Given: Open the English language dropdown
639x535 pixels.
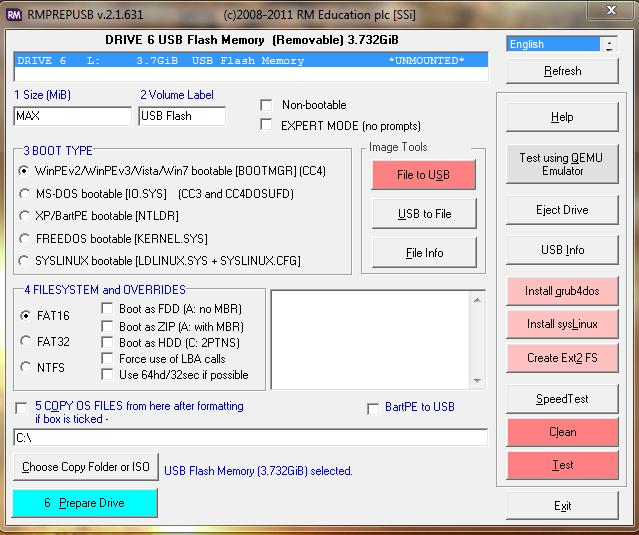Looking at the screenshot, I should [609, 44].
